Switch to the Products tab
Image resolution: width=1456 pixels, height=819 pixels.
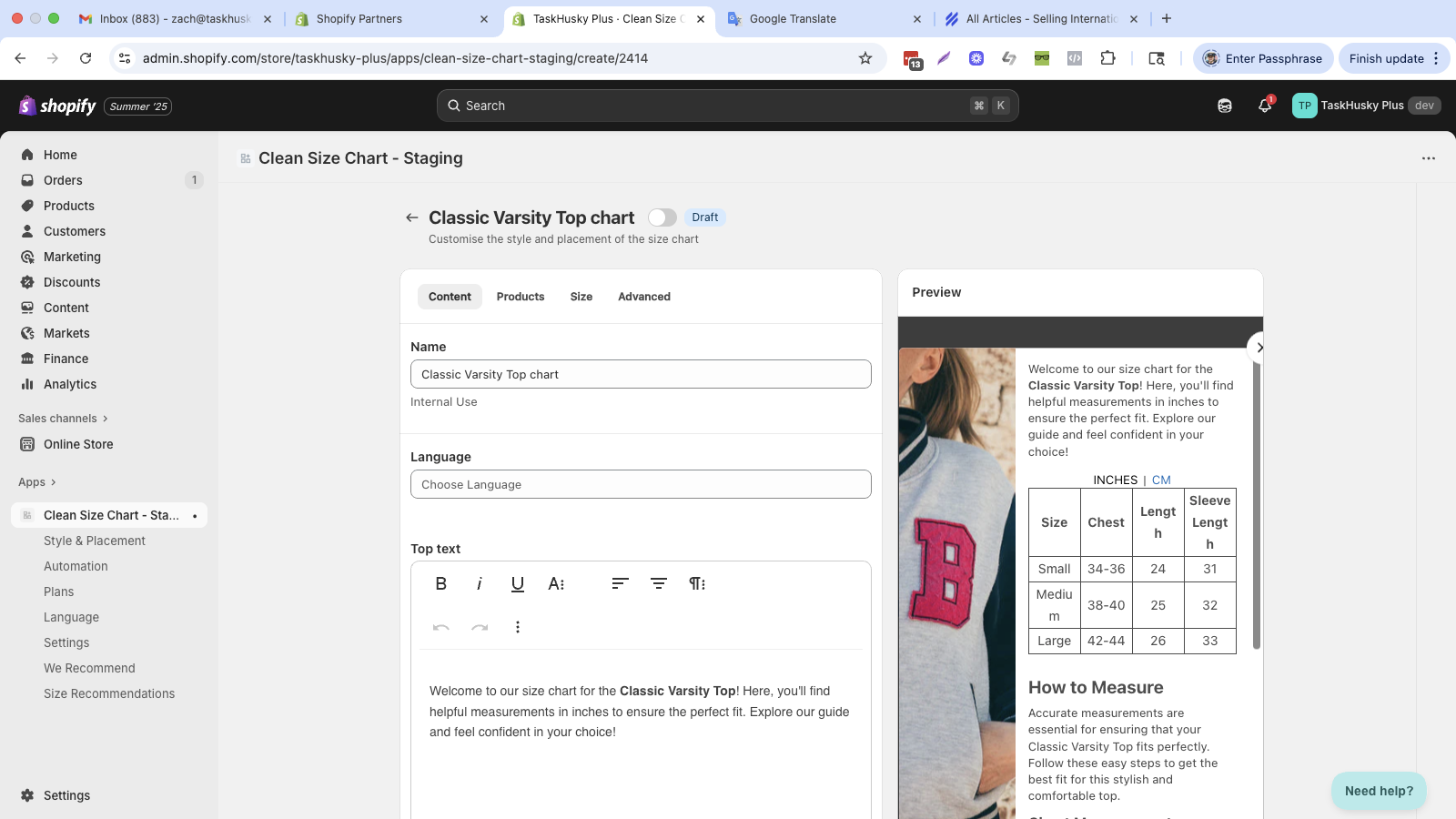(521, 297)
